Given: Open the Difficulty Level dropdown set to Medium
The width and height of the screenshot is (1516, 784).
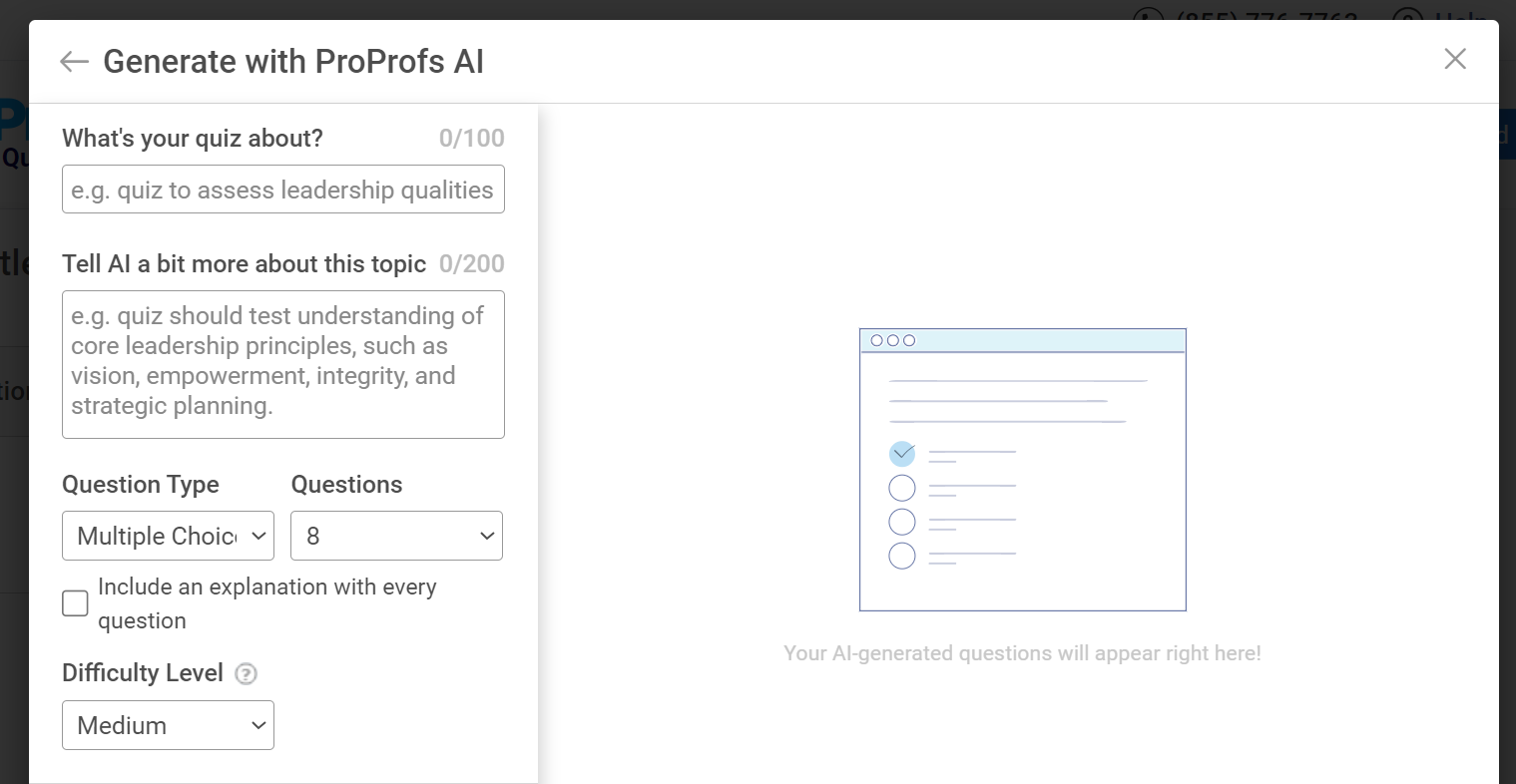Looking at the screenshot, I should point(168,725).
